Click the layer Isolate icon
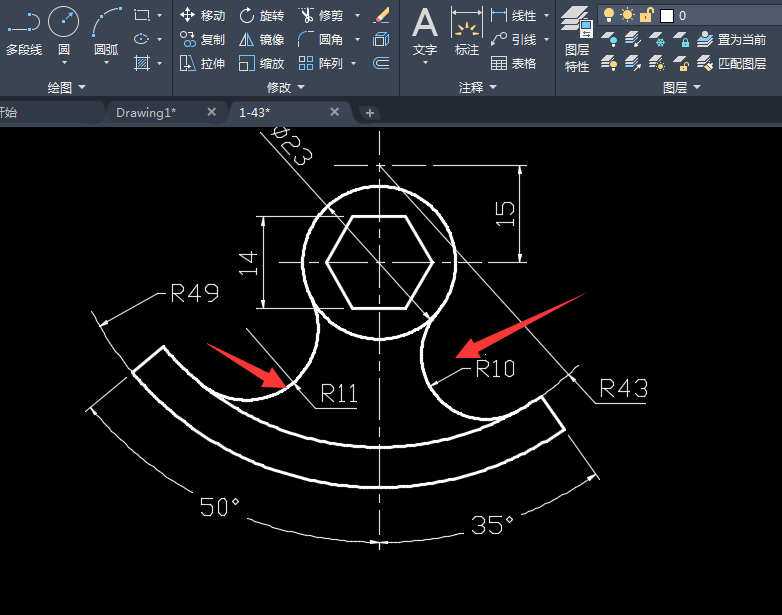The image size is (782, 615). click(x=633, y=39)
